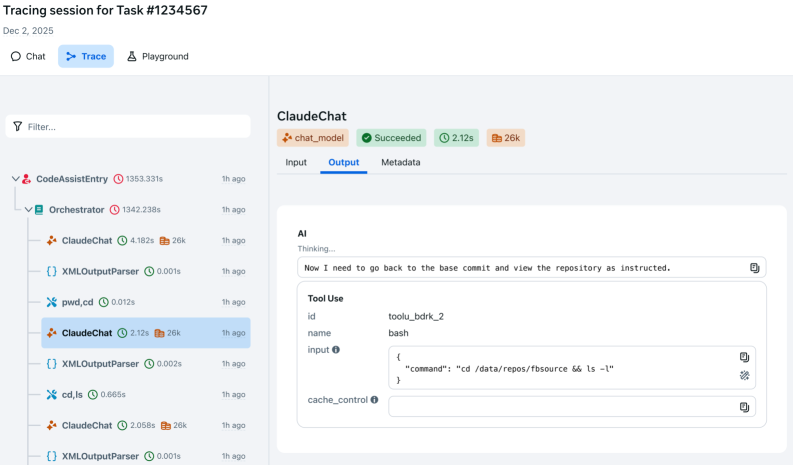Click the funnel filter icon
Screen dimensions: 793x465
18,126
